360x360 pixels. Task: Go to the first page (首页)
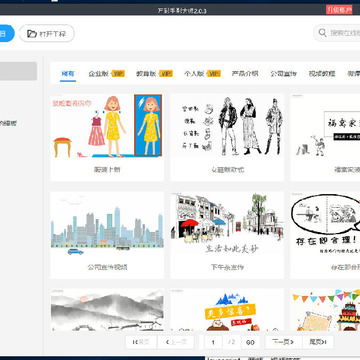pyautogui.click(x=141, y=342)
